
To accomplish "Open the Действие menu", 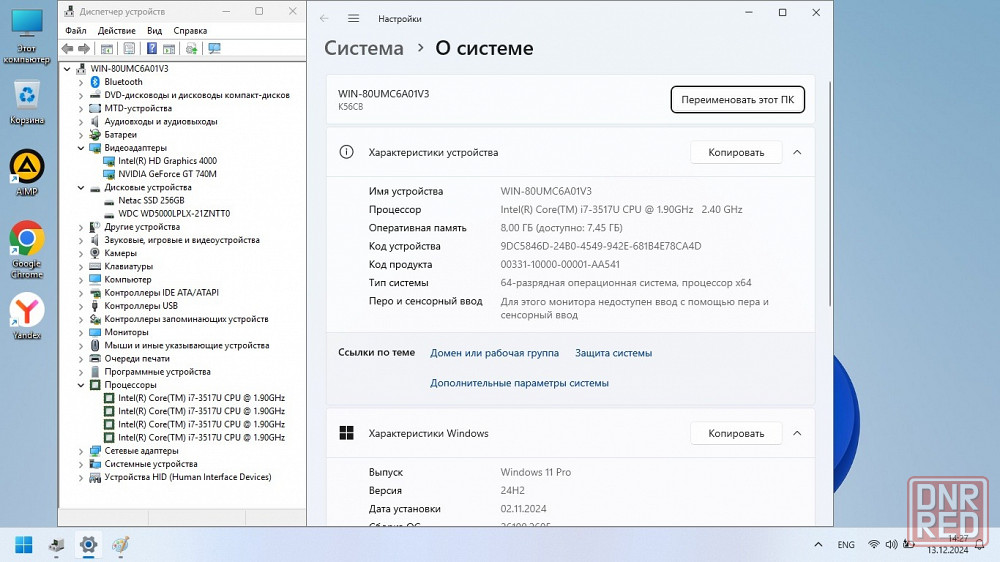I will (x=116, y=31).
